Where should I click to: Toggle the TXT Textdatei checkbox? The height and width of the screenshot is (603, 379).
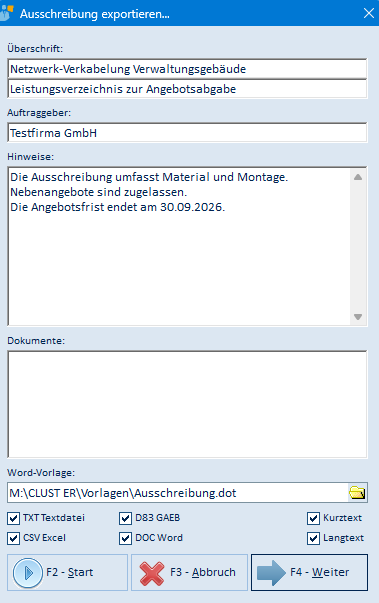click(x=13, y=518)
